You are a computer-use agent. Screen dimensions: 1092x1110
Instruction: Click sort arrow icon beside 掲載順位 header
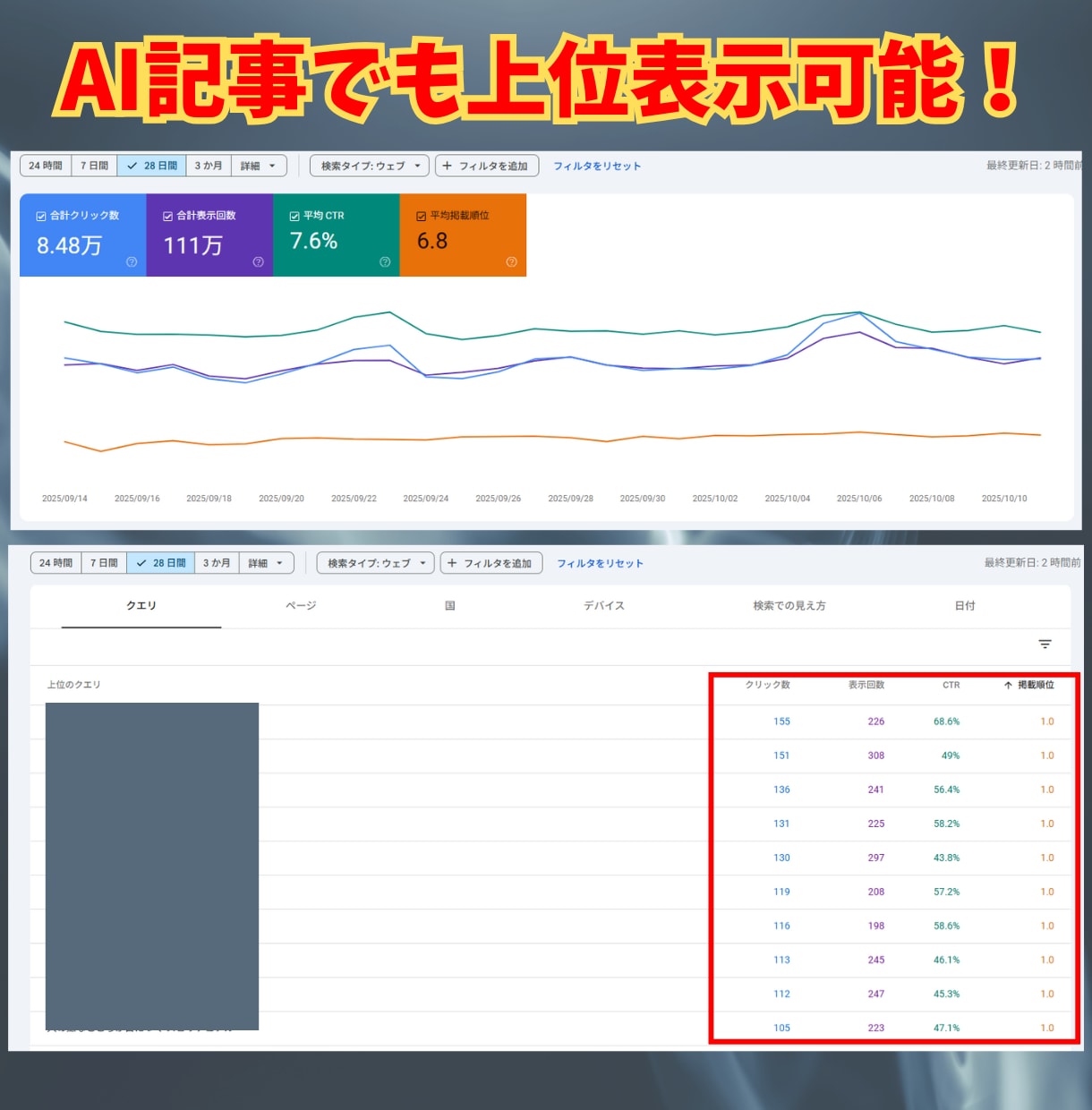1008,686
